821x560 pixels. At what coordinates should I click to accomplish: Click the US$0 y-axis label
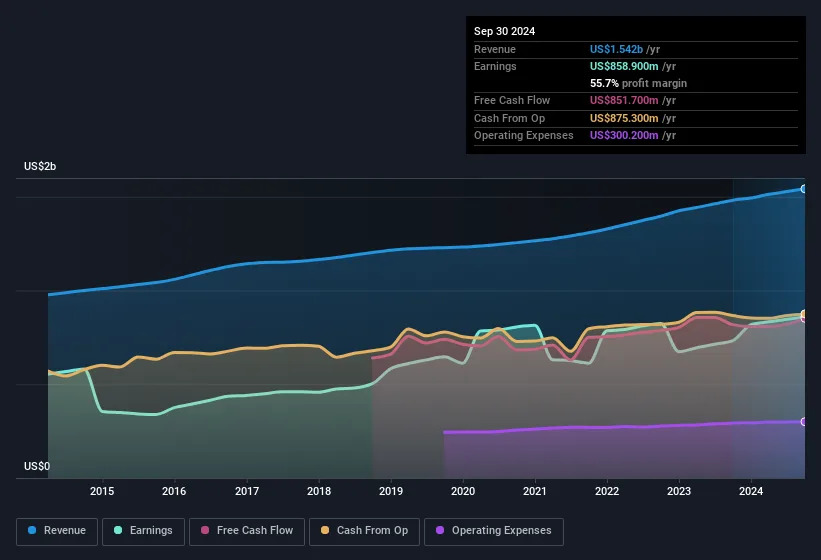(37, 466)
